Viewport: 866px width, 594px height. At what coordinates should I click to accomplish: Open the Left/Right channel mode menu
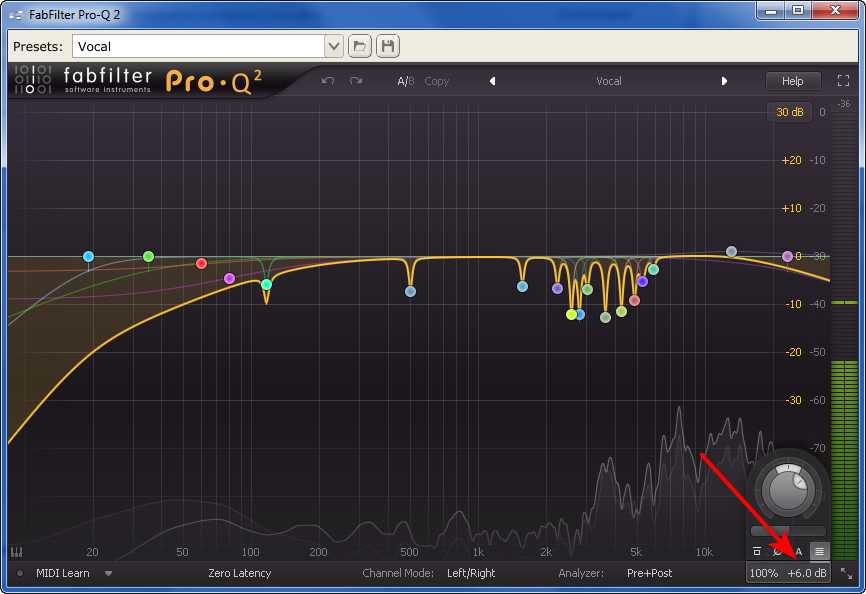pyautogui.click(x=470, y=573)
